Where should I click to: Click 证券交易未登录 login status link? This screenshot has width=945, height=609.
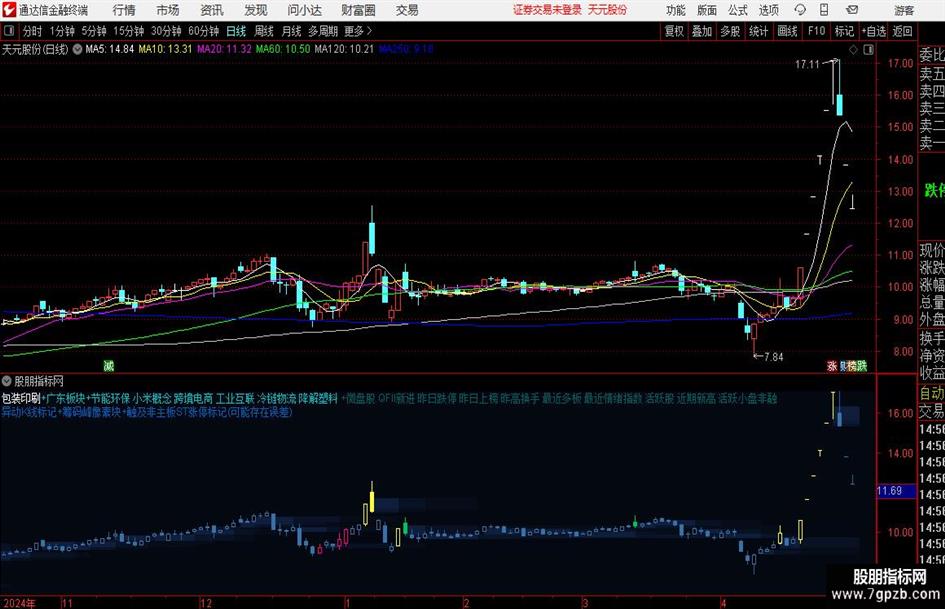click(x=547, y=10)
